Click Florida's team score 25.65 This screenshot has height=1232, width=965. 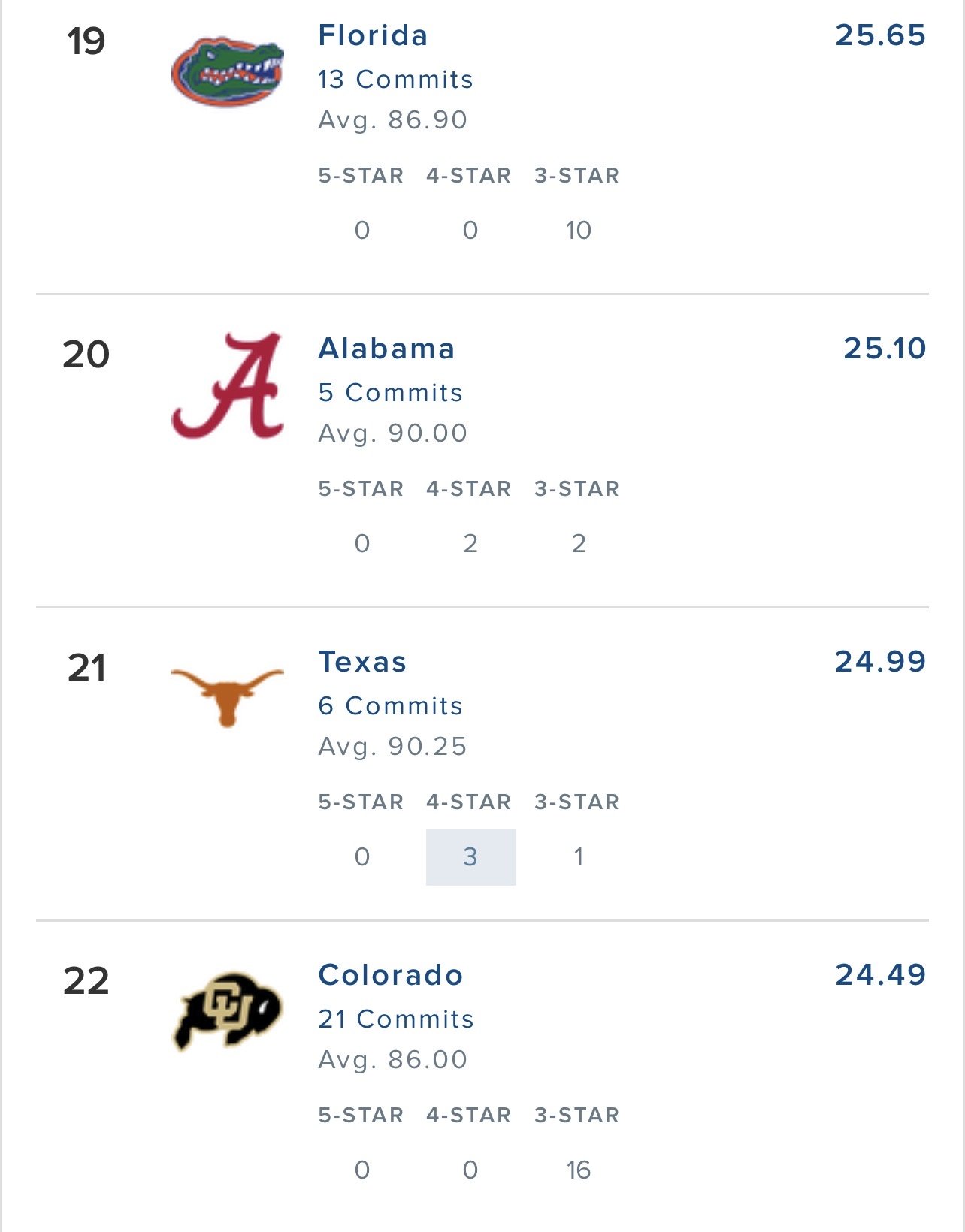[880, 35]
